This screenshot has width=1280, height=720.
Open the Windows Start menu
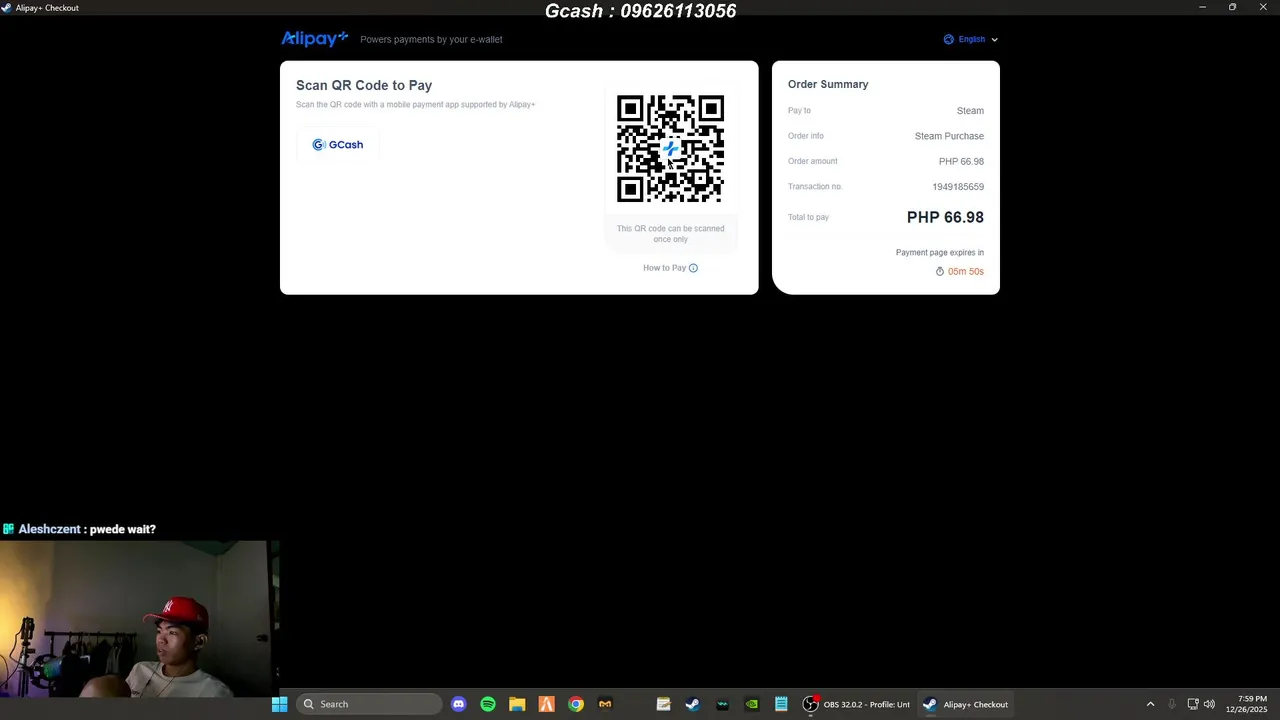tap(280, 704)
